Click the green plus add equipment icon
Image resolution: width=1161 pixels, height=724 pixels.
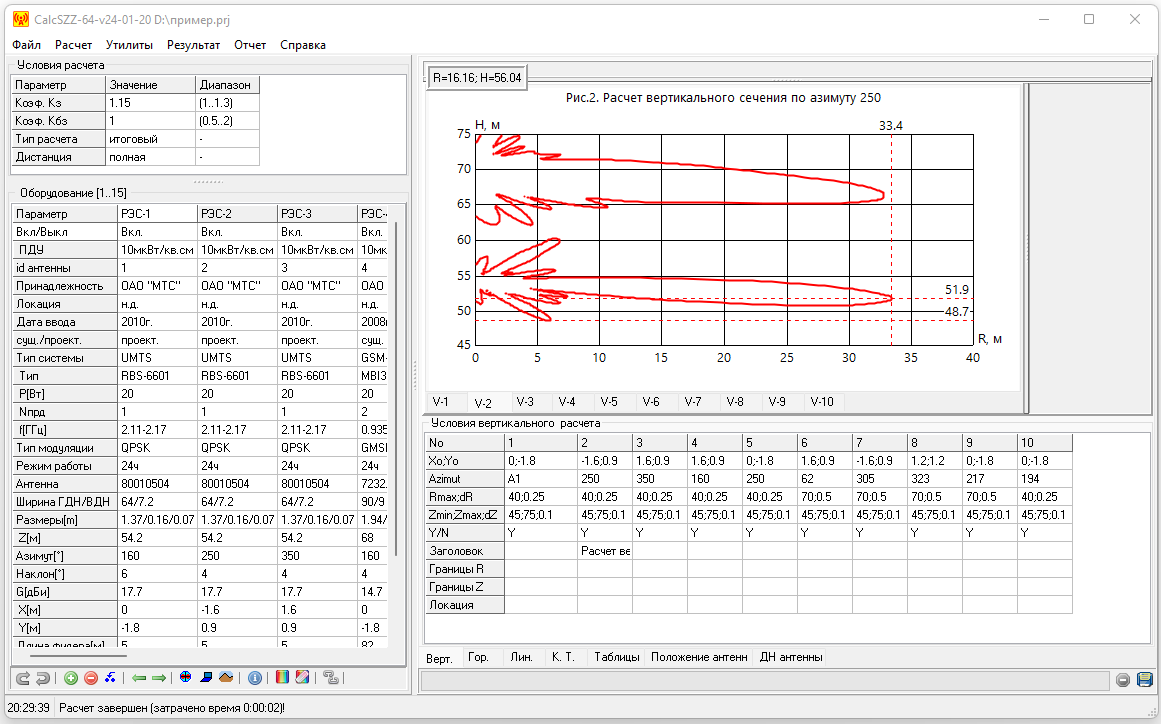point(71,678)
